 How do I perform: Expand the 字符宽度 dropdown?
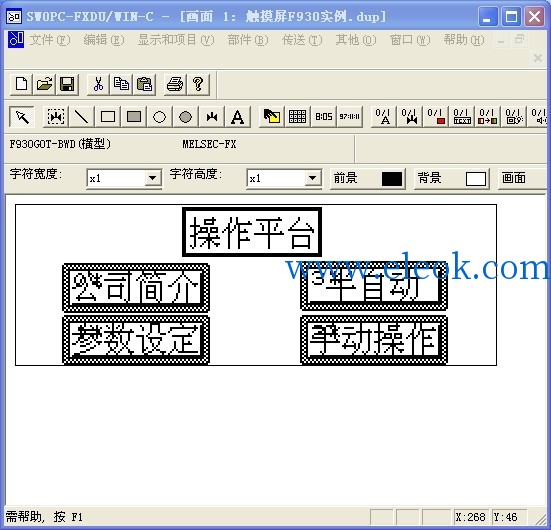point(152,178)
